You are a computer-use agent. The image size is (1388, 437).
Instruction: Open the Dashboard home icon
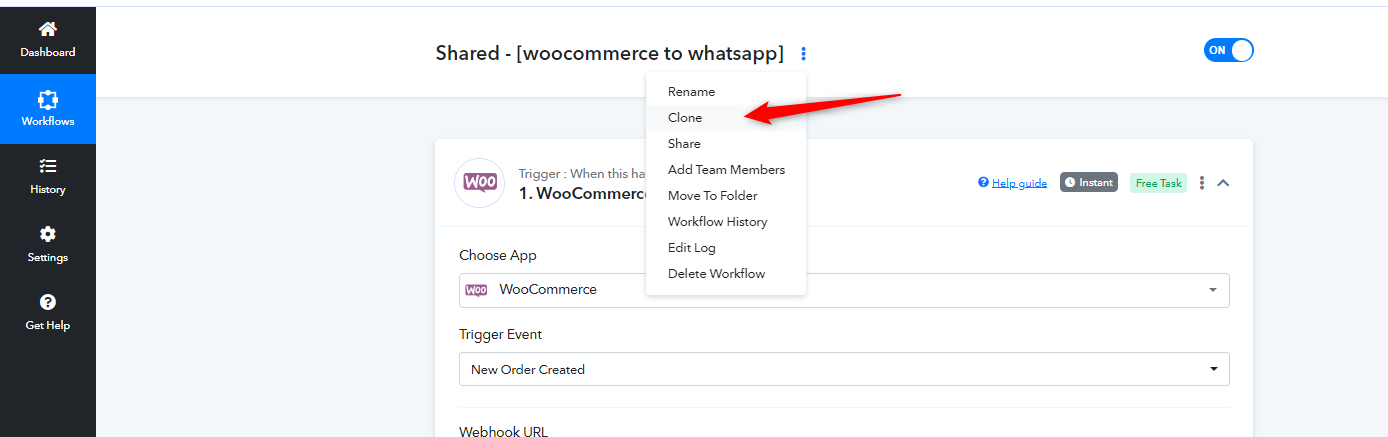[x=47, y=29]
